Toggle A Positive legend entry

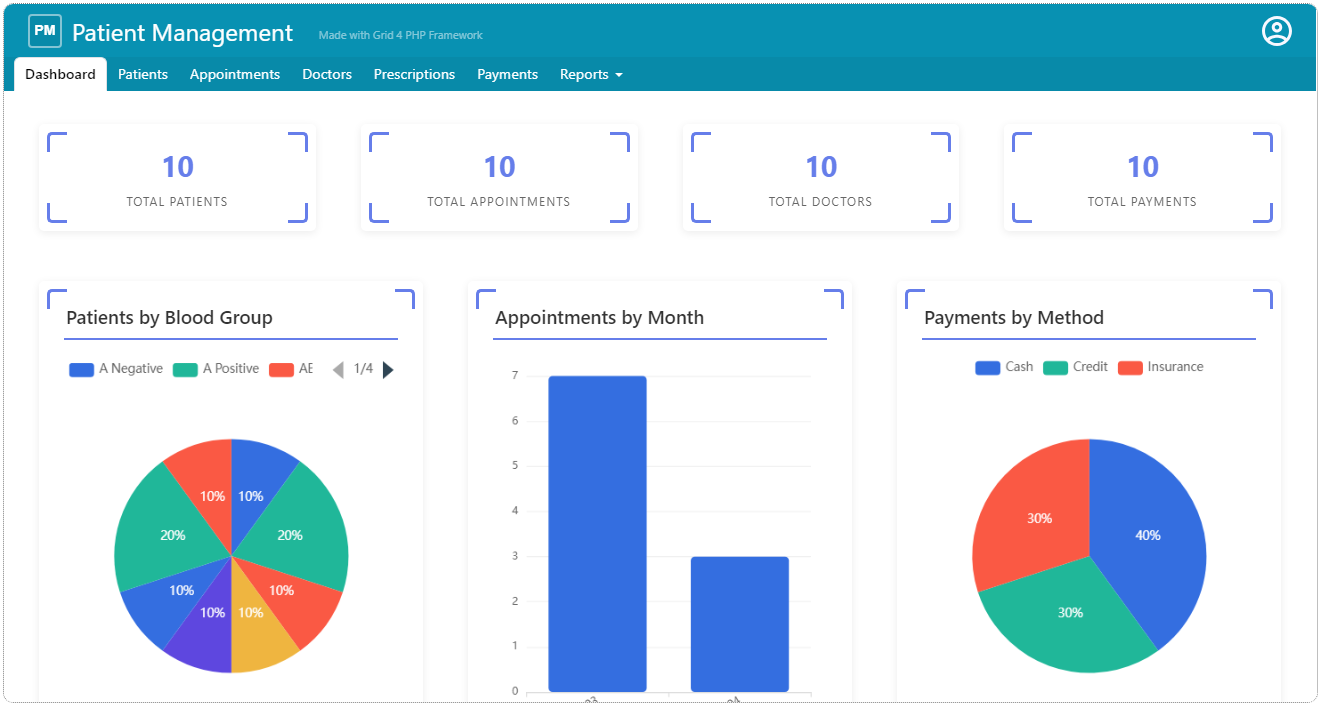click(x=216, y=369)
